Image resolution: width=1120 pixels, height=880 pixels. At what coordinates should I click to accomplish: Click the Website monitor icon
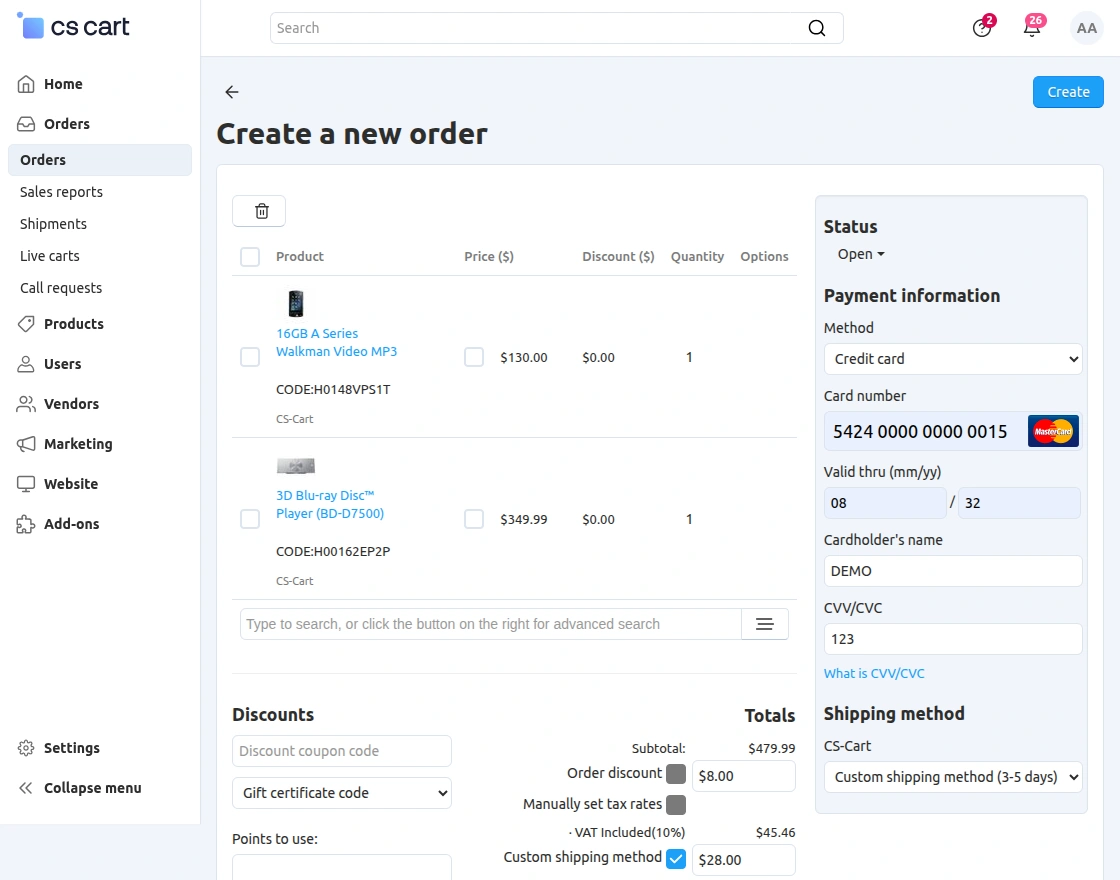26,484
